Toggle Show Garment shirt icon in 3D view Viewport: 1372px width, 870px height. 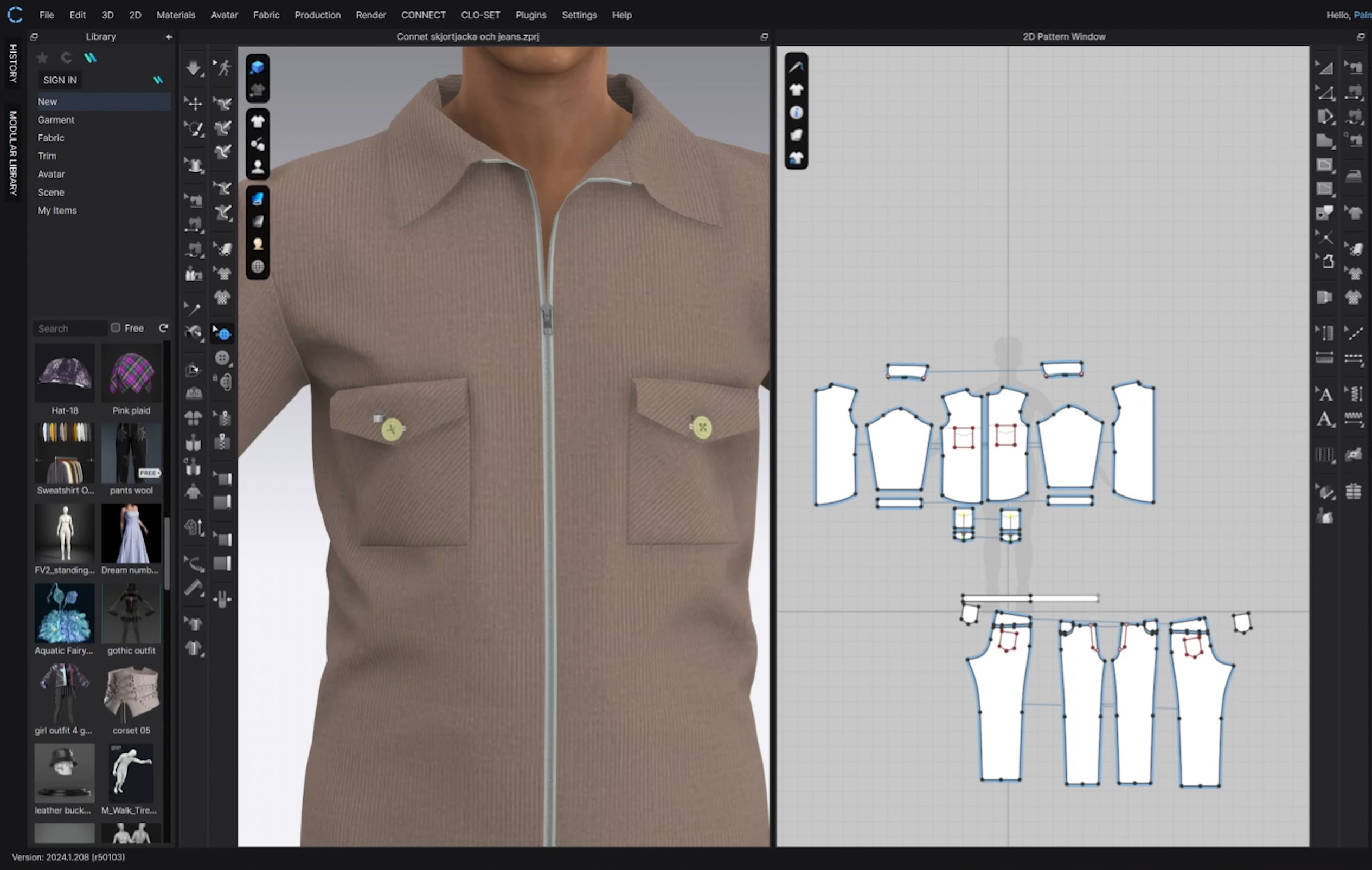click(x=258, y=121)
